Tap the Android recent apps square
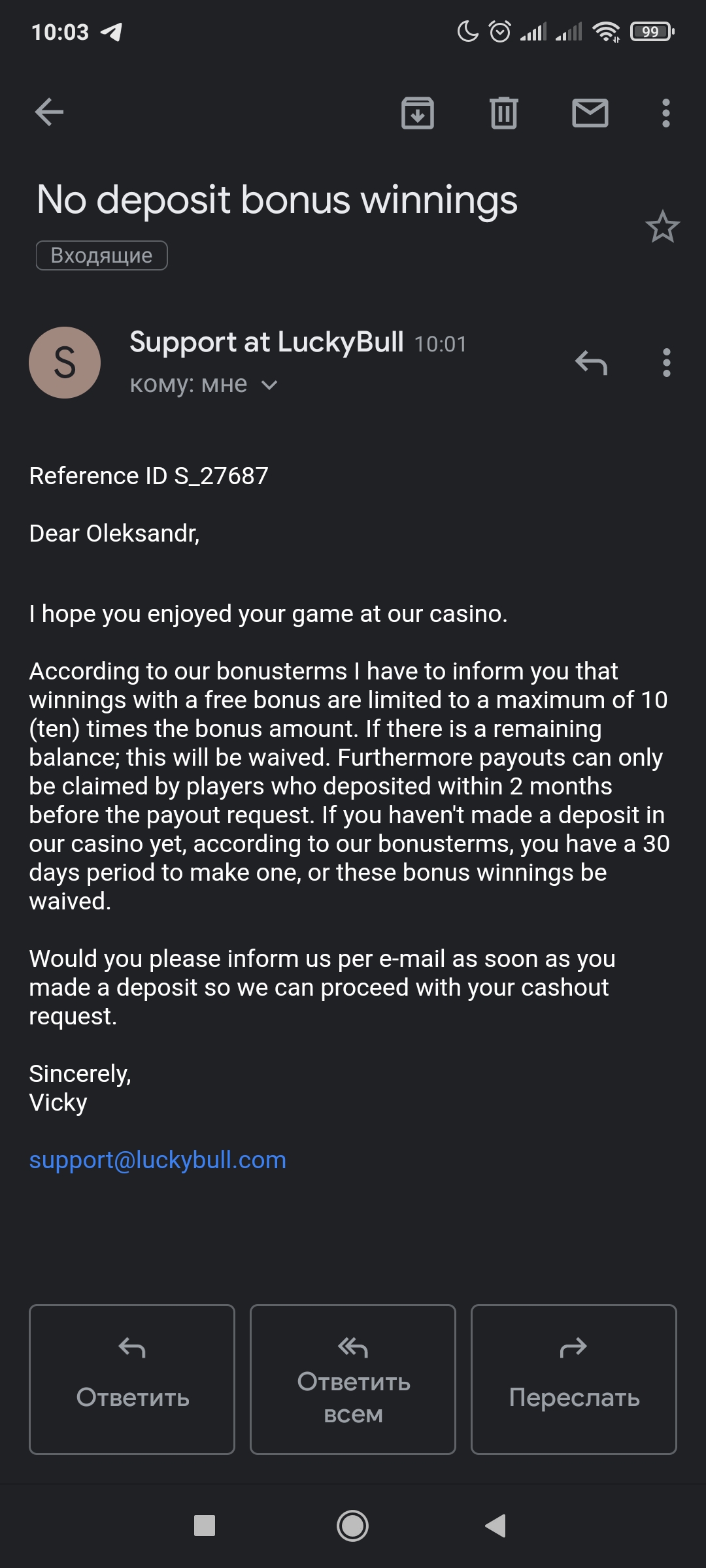 pyautogui.click(x=205, y=1526)
